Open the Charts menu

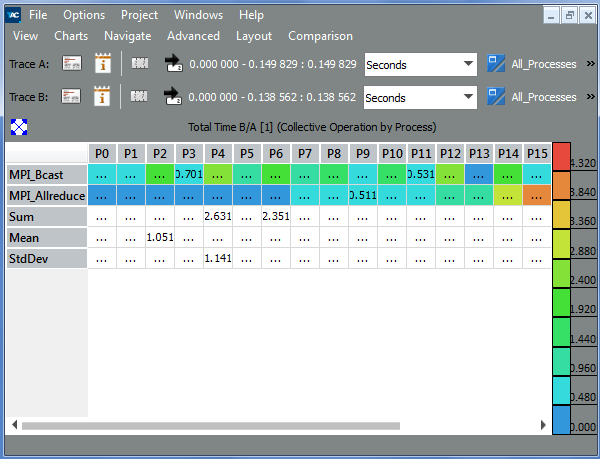(71, 36)
